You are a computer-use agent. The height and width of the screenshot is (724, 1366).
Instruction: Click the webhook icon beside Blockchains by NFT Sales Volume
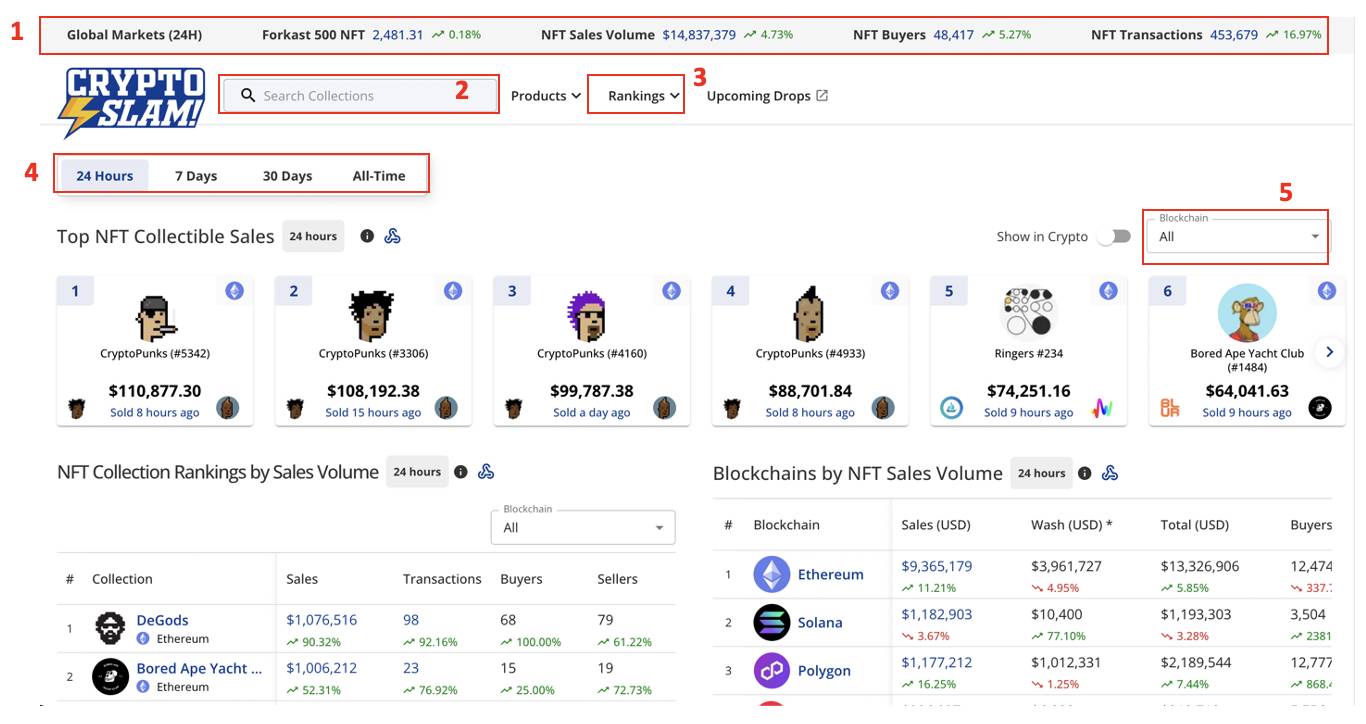click(x=1110, y=473)
